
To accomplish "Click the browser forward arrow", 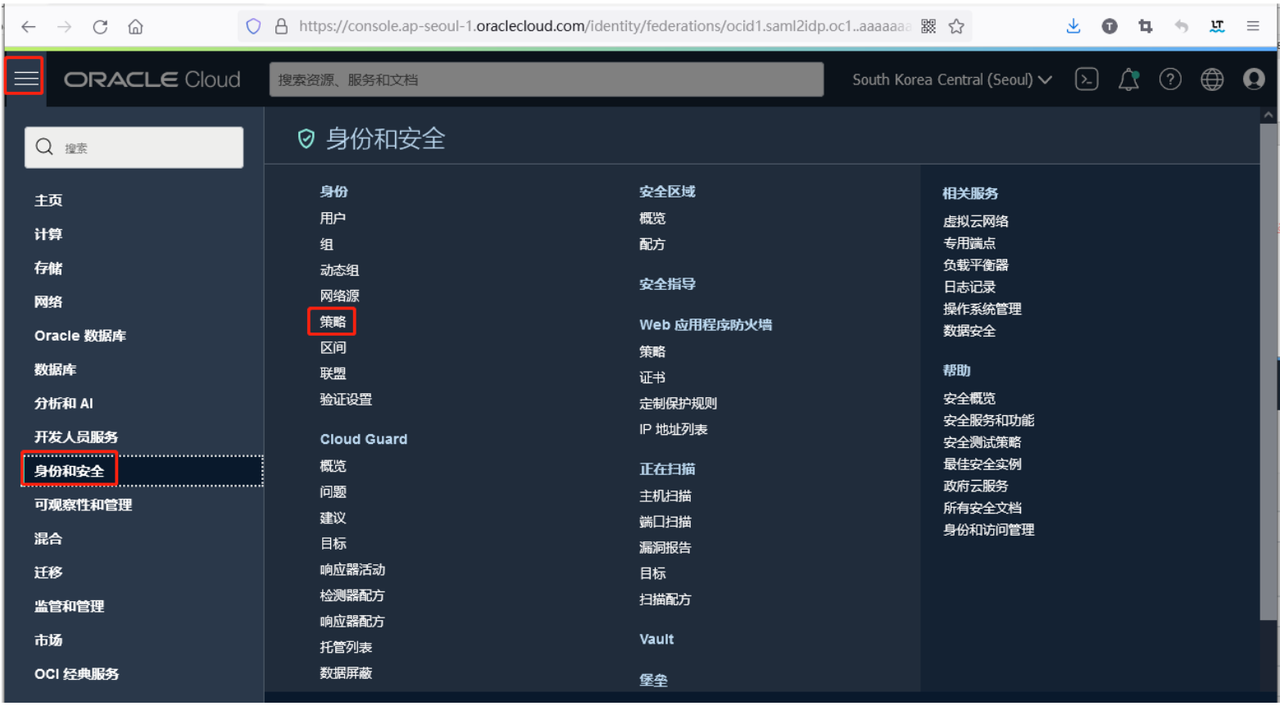I will (x=64, y=27).
